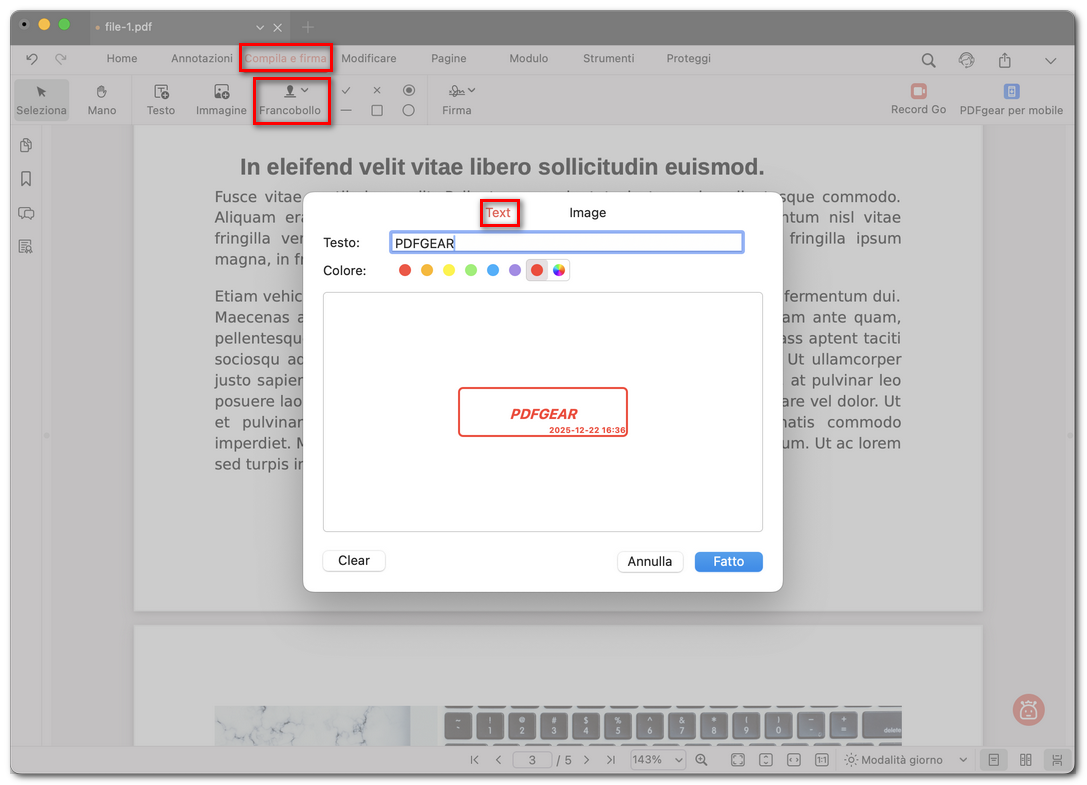Show the page thumbnails sidebar panel
Viewport: 1087px width, 785px height.
point(26,146)
